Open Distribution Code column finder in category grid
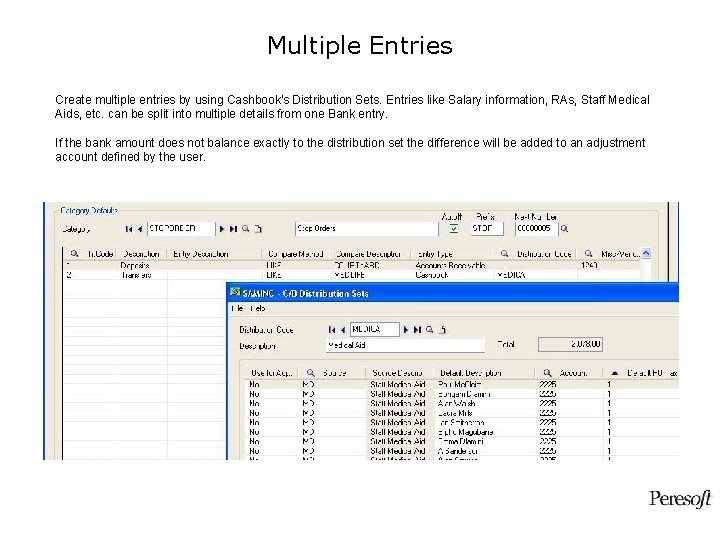720x540 pixels. pyautogui.click(x=504, y=253)
